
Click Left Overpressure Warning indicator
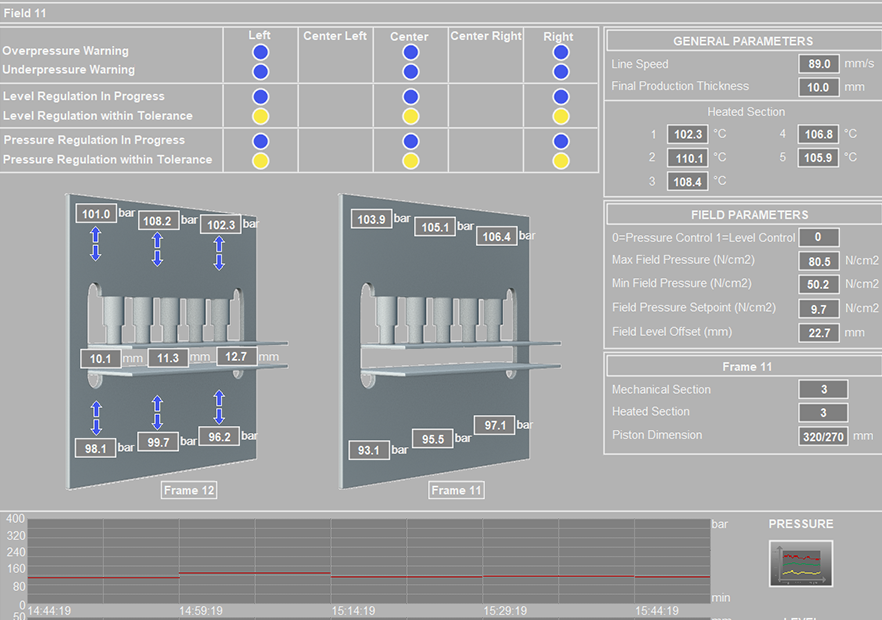(x=260, y=52)
